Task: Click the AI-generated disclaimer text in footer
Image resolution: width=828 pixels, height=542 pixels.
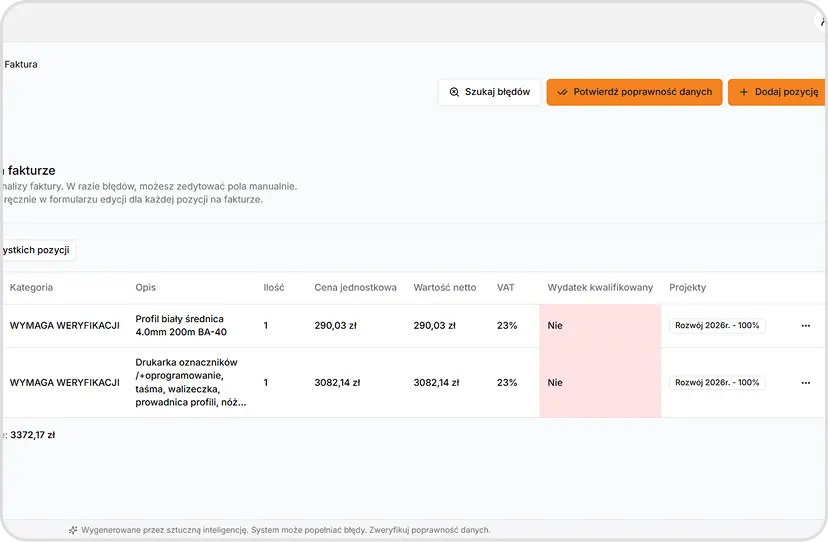Action: click(286, 530)
